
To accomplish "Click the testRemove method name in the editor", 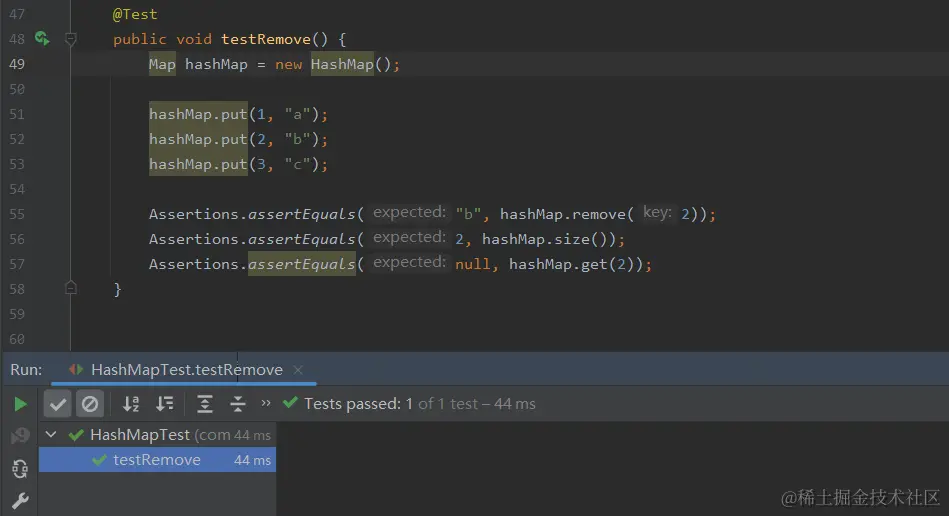I will [x=266, y=39].
